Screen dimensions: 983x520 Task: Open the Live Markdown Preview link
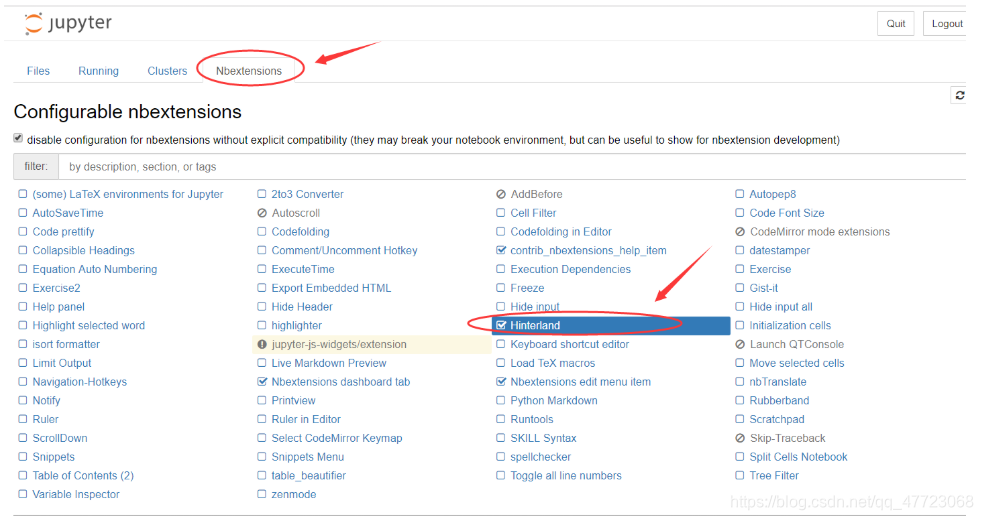[x=329, y=363]
